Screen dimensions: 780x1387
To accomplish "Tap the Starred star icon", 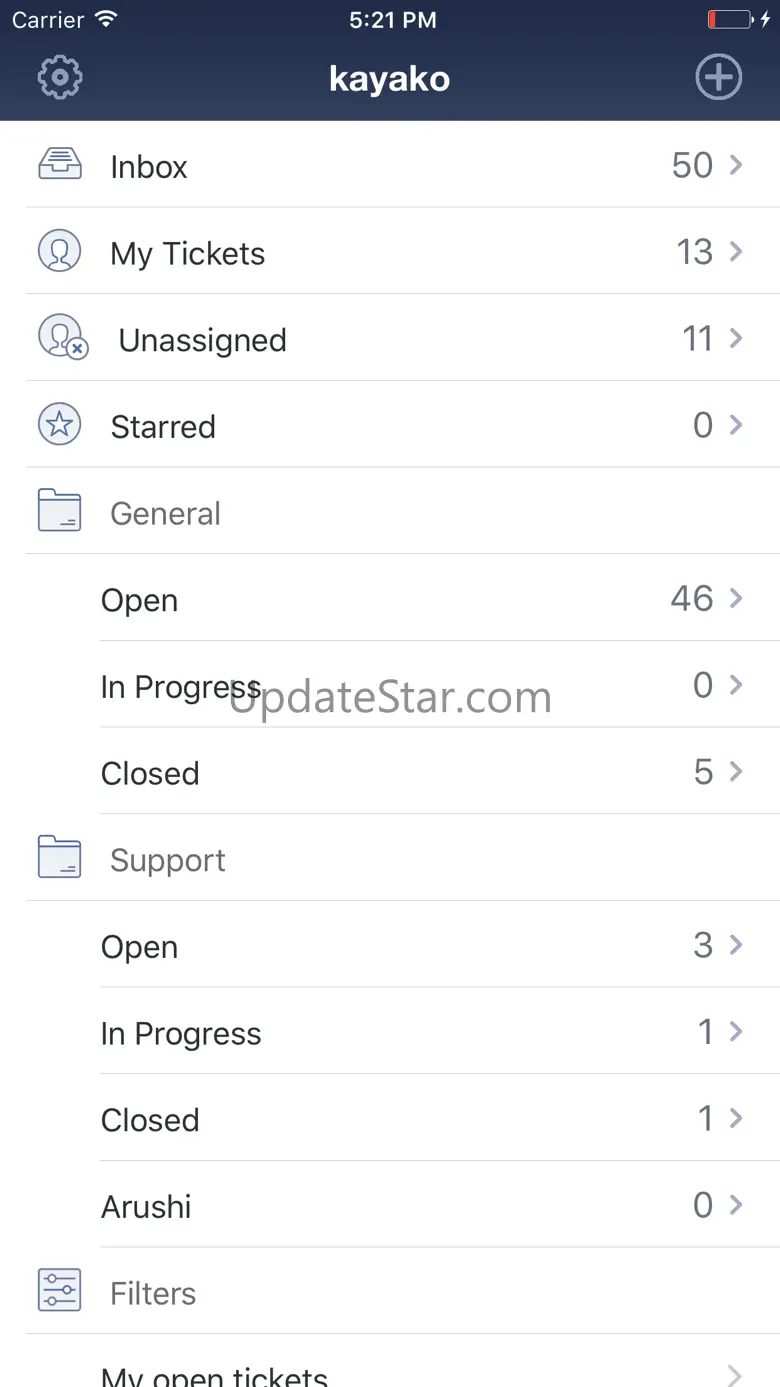I will pyautogui.click(x=60, y=425).
